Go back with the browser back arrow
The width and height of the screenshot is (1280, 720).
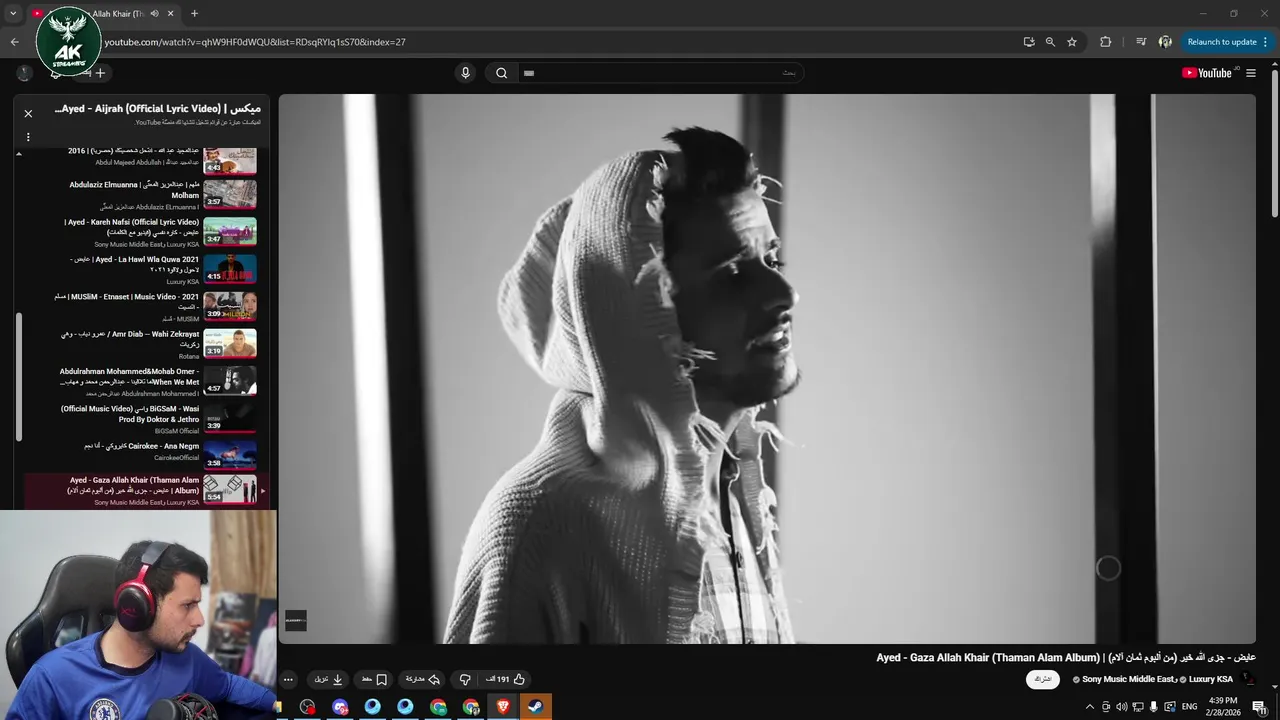tap(14, 42)
